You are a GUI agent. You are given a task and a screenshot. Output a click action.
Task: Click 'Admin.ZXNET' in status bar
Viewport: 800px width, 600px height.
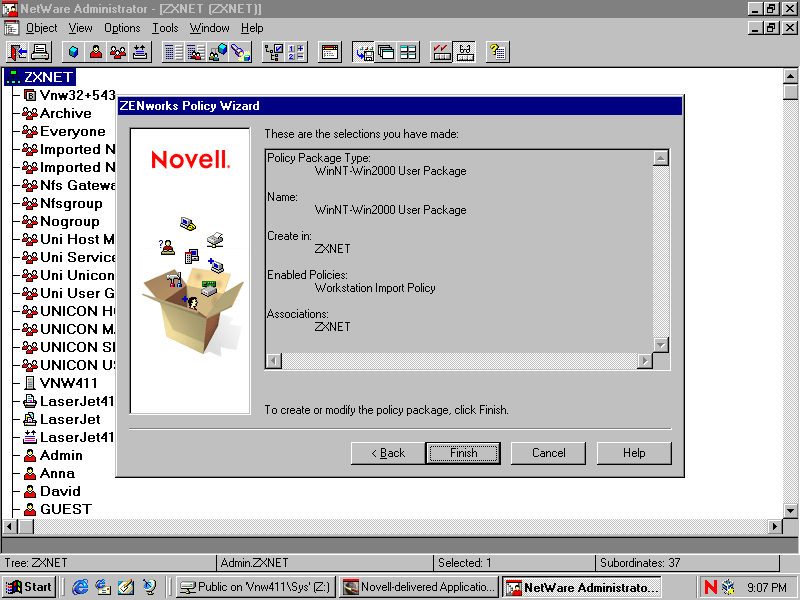click(254, 563)
